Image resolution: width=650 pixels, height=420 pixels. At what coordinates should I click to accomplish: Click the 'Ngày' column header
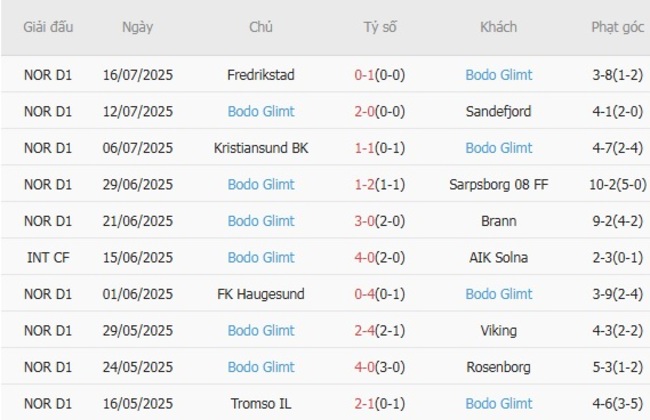[x=138, y=27]
